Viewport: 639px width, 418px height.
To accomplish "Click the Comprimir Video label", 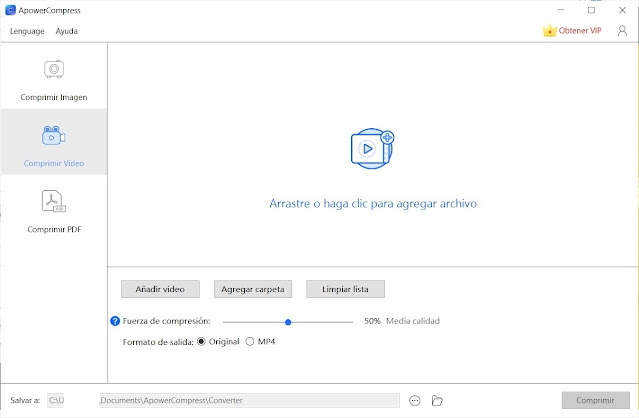I will click(54, 163).
